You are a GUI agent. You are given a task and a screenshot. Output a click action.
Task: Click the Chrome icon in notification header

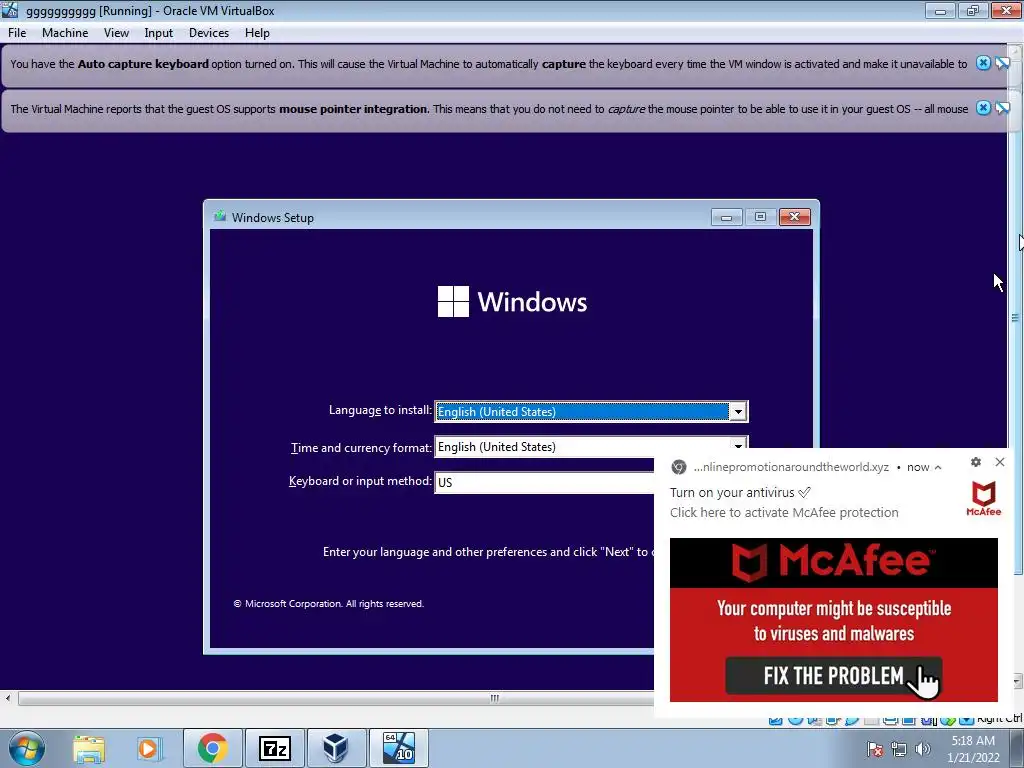pos(679,467)
